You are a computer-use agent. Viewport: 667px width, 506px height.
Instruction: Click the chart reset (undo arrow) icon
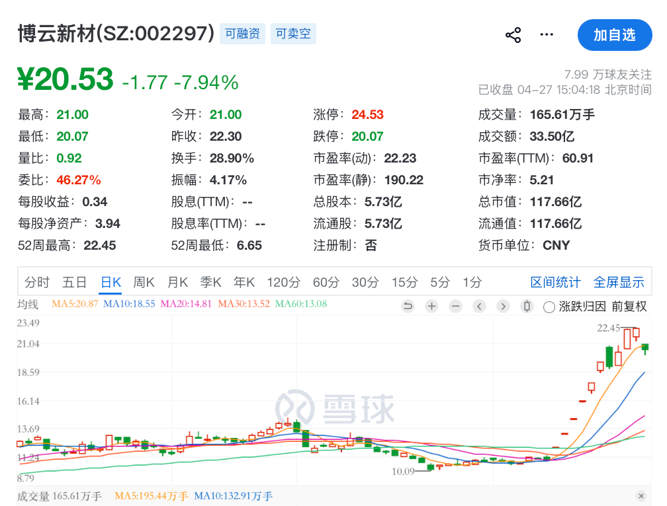coord(408,306)
